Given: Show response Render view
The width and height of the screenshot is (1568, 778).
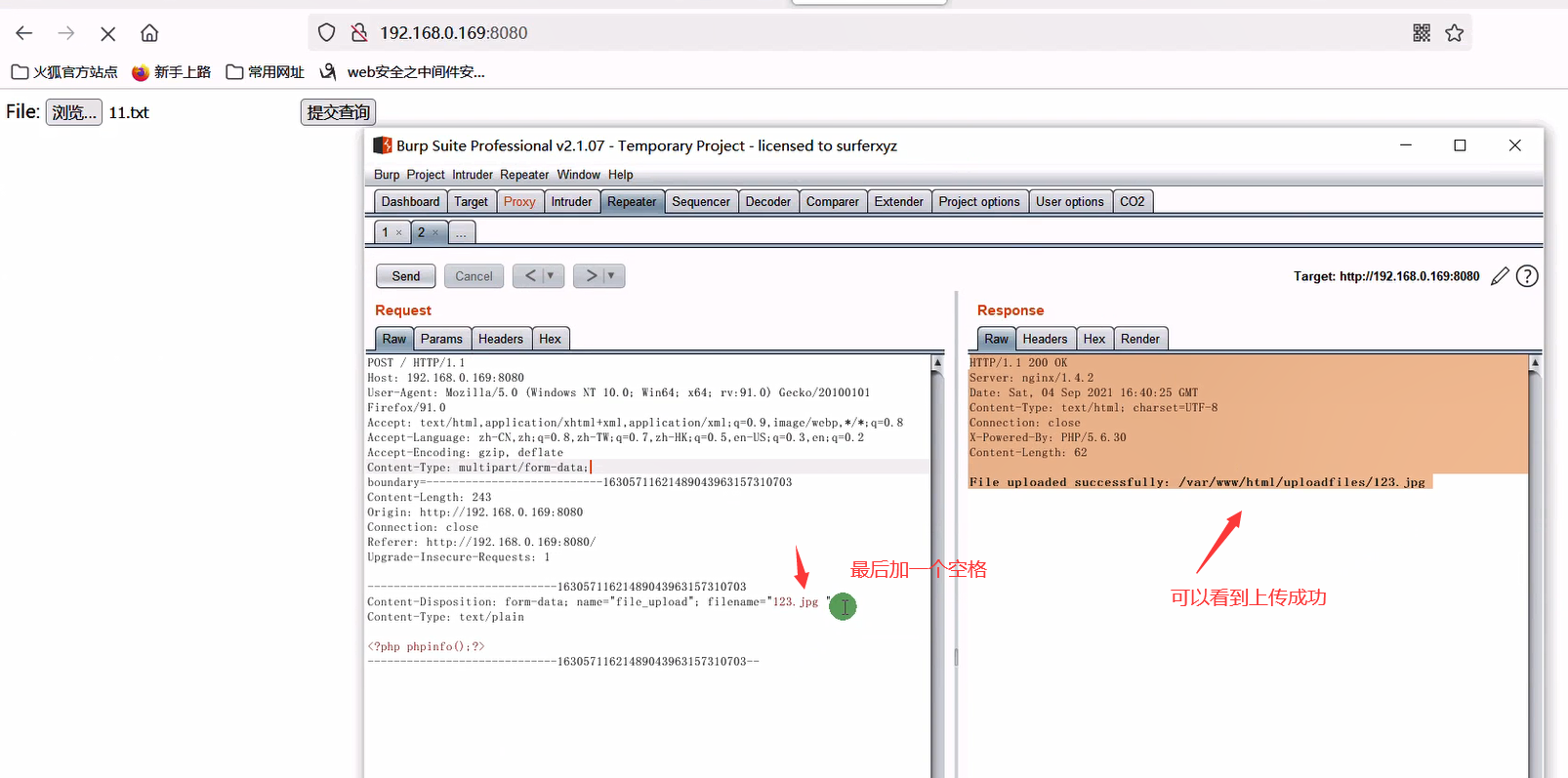Looking at the screenshot, I should 1140,339.
